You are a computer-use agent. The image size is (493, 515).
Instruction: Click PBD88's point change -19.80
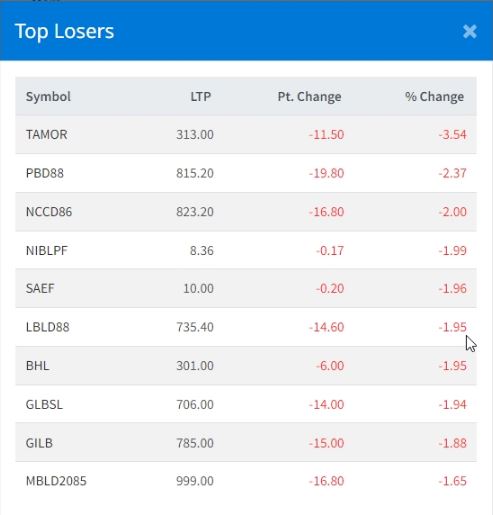click(x=326, y=173)
